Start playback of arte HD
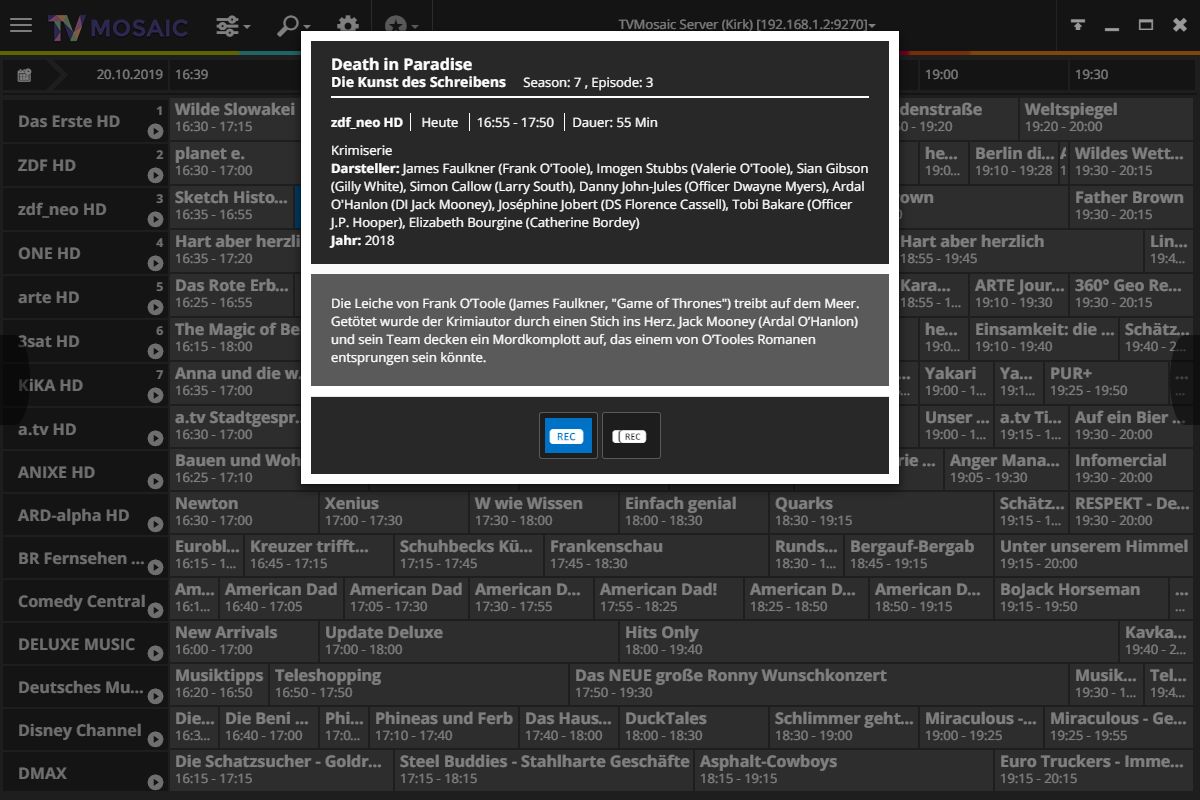 [155, 307]
